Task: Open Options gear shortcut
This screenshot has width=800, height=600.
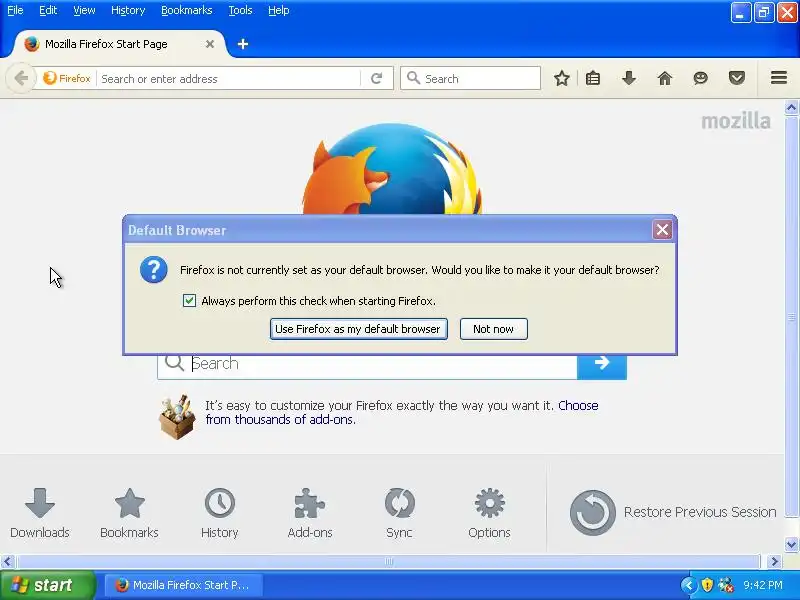Action: [x=489, y=513]
